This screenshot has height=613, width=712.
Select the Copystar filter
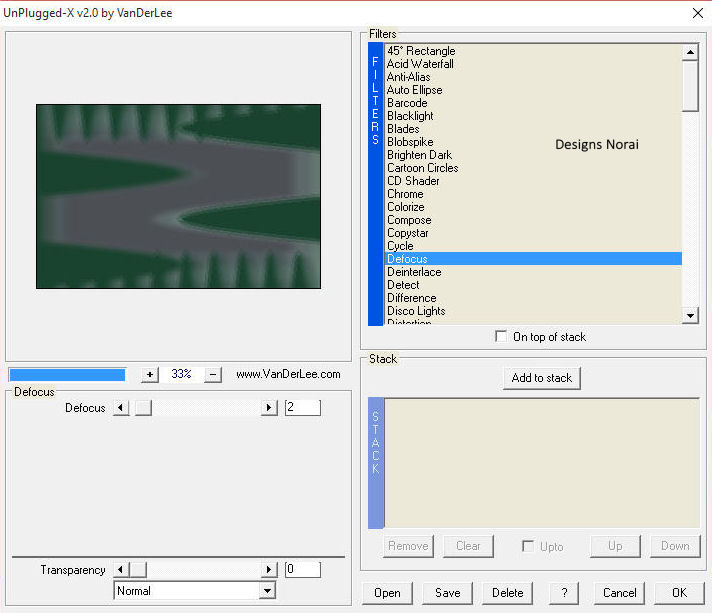click(533, 233)
